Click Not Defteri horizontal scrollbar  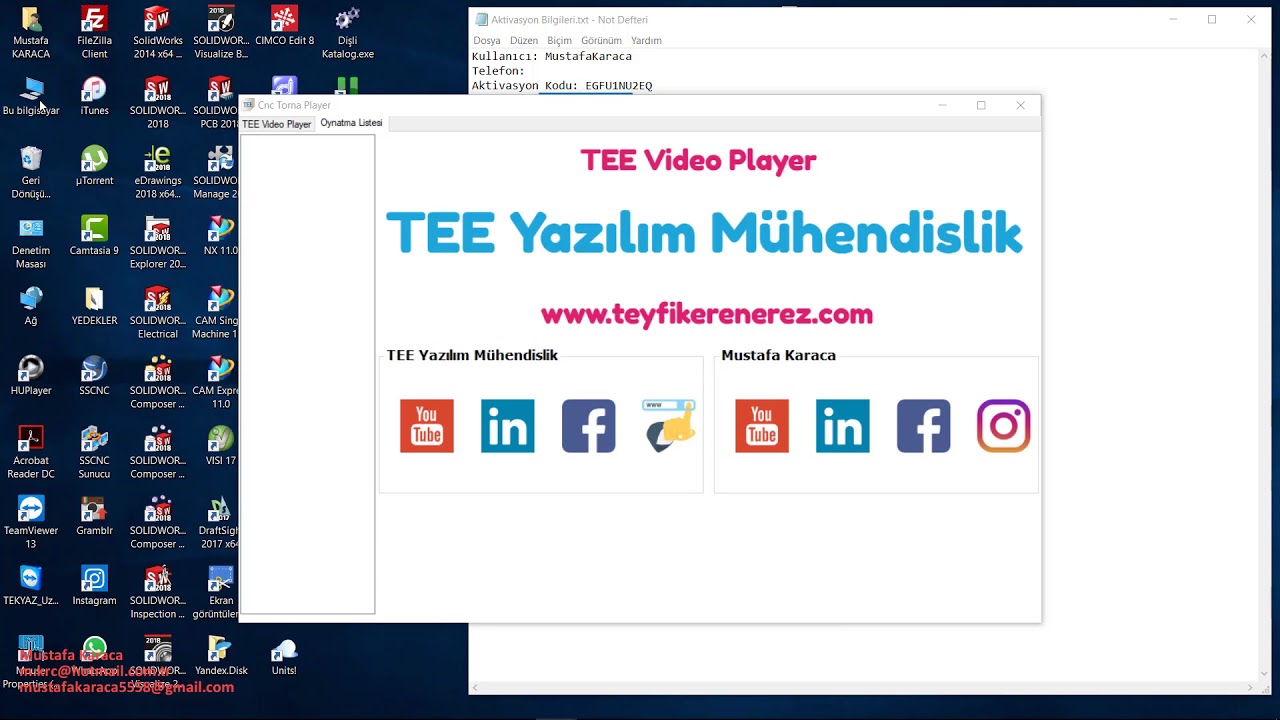[x=864, y=688]
